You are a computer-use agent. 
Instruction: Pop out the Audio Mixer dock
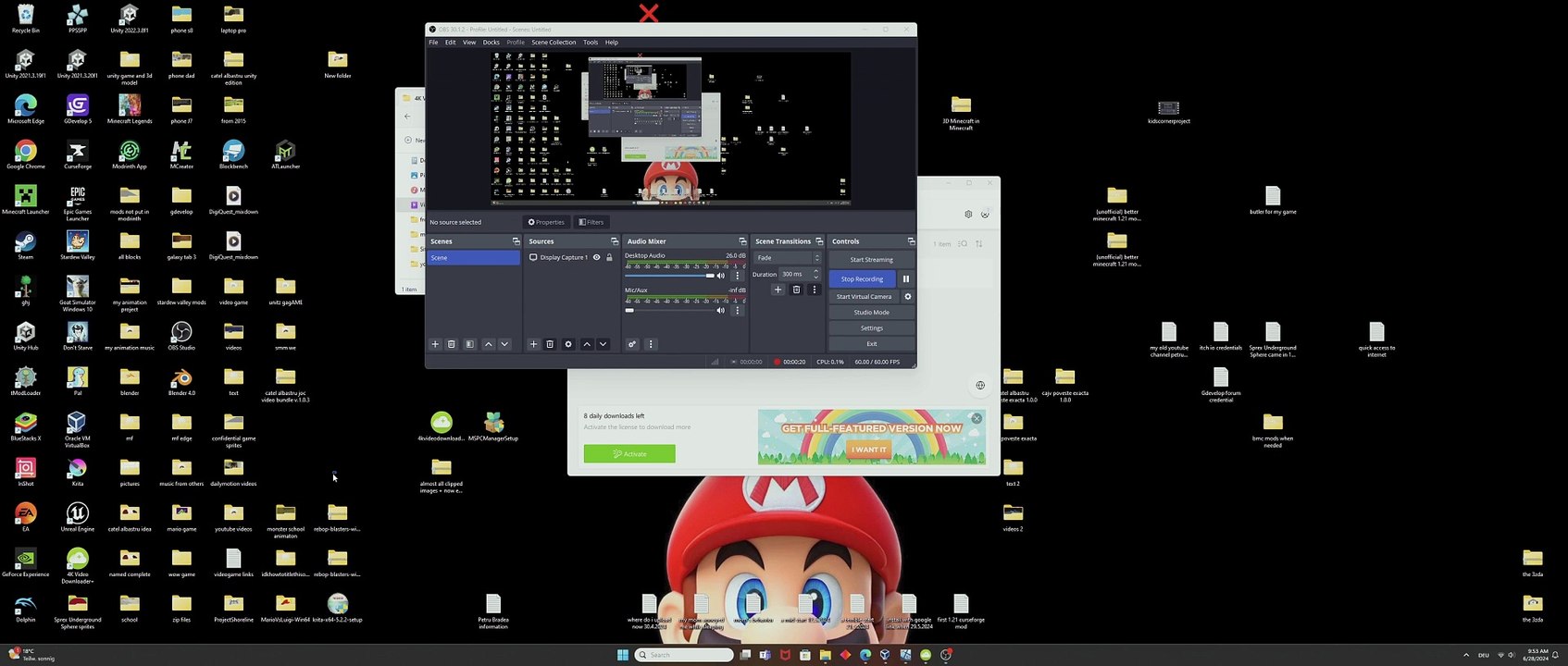(x=742, y=241)
